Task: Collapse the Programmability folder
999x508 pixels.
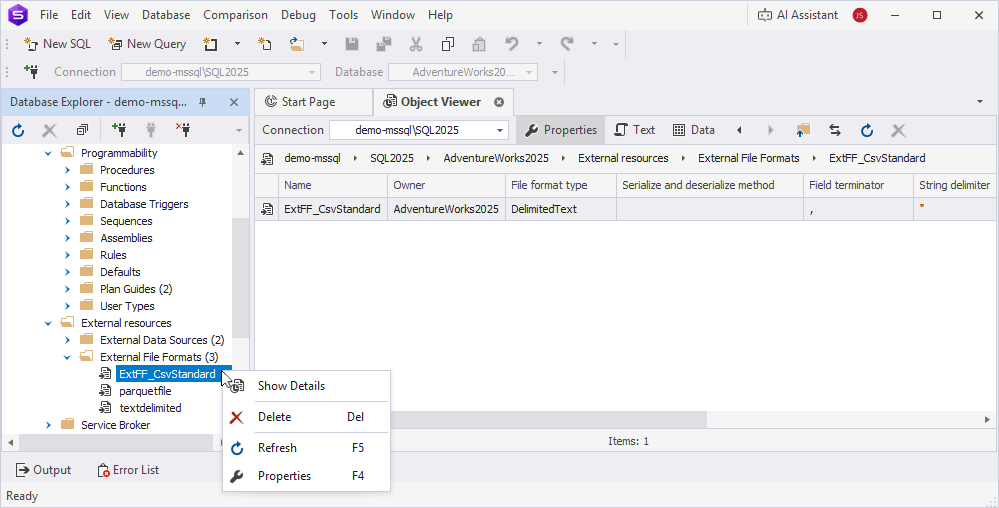Action: click(x=48, y=153)
